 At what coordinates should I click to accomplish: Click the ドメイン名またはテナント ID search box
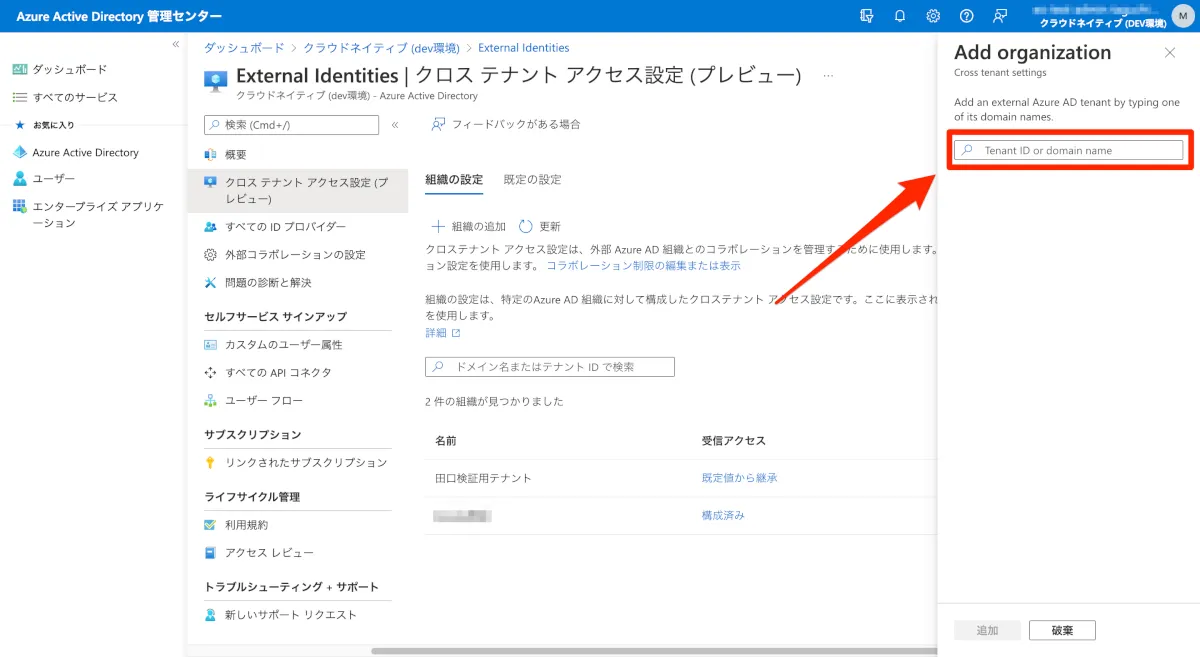[550, 367]
